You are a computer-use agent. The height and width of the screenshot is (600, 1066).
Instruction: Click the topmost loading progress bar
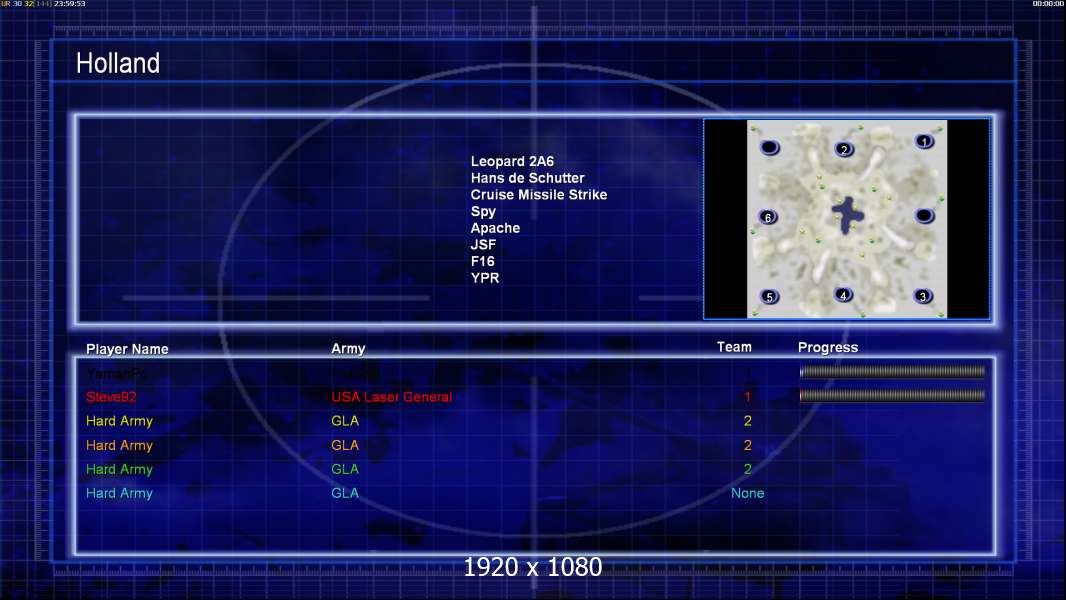click(892, 372)
